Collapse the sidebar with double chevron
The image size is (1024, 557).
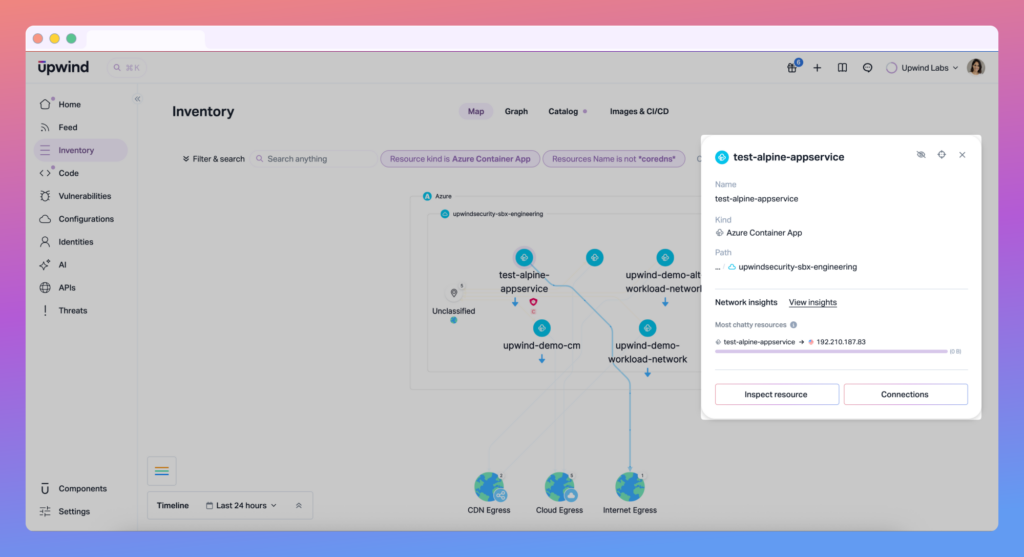(137, 99)
